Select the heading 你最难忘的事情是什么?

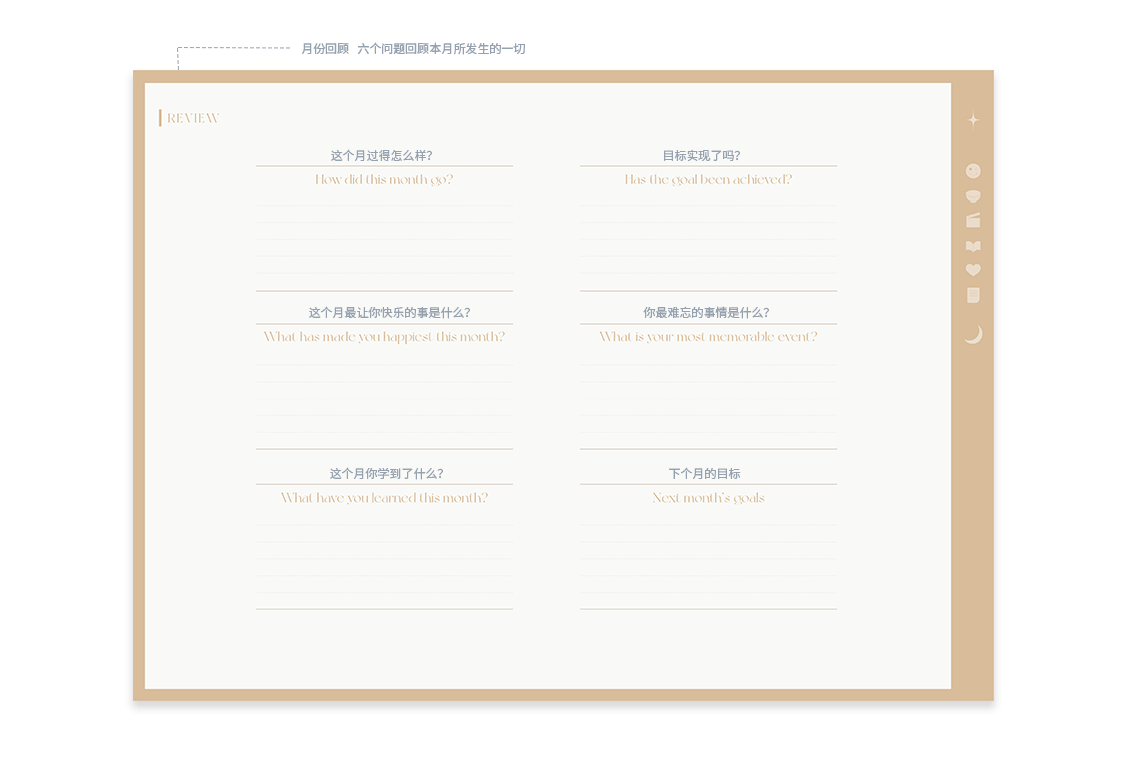706,312
